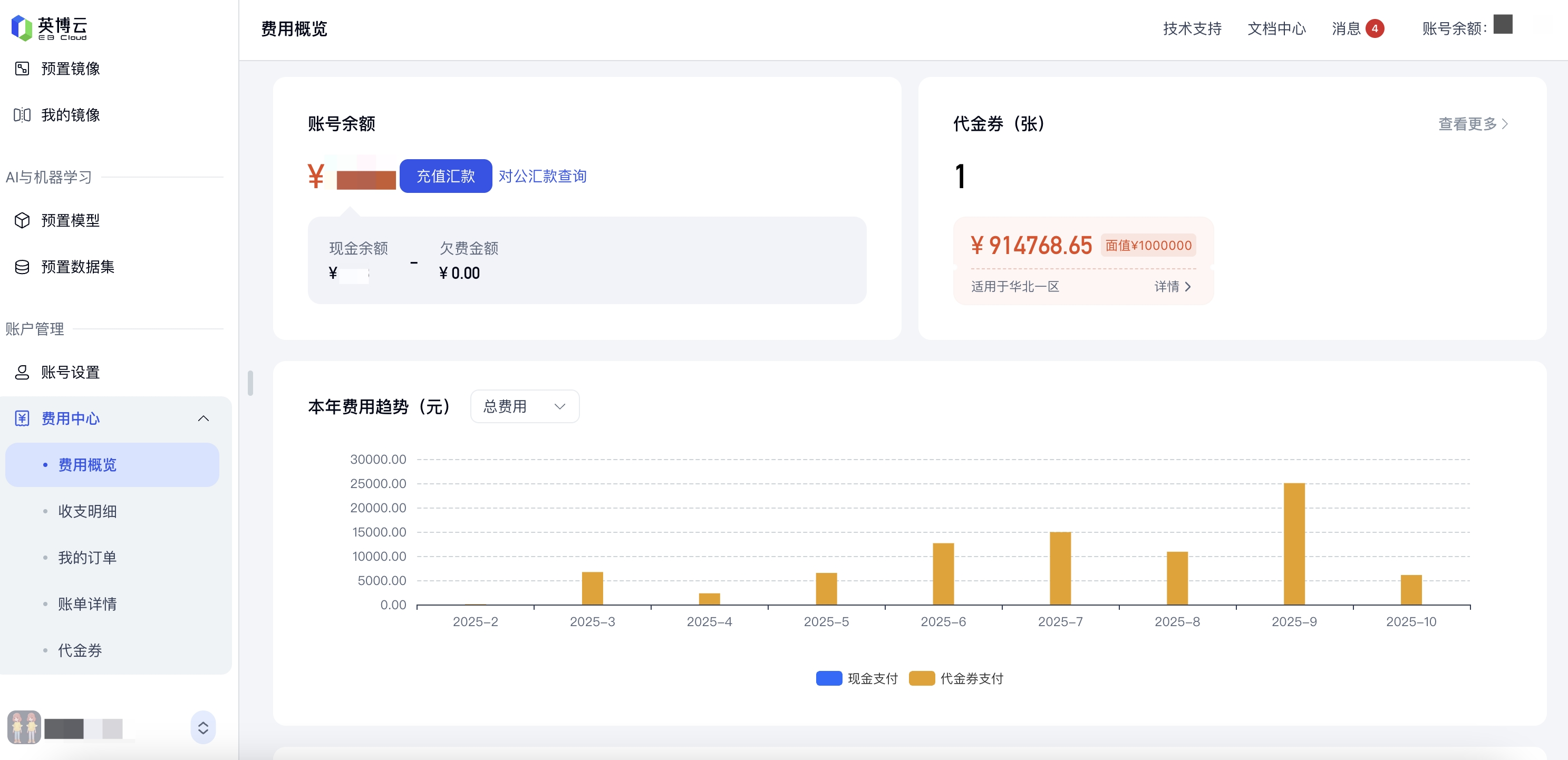1568x760 pixels.
Task: Click 查看更多 for vouchers
Action: (x=1473, y=124)
